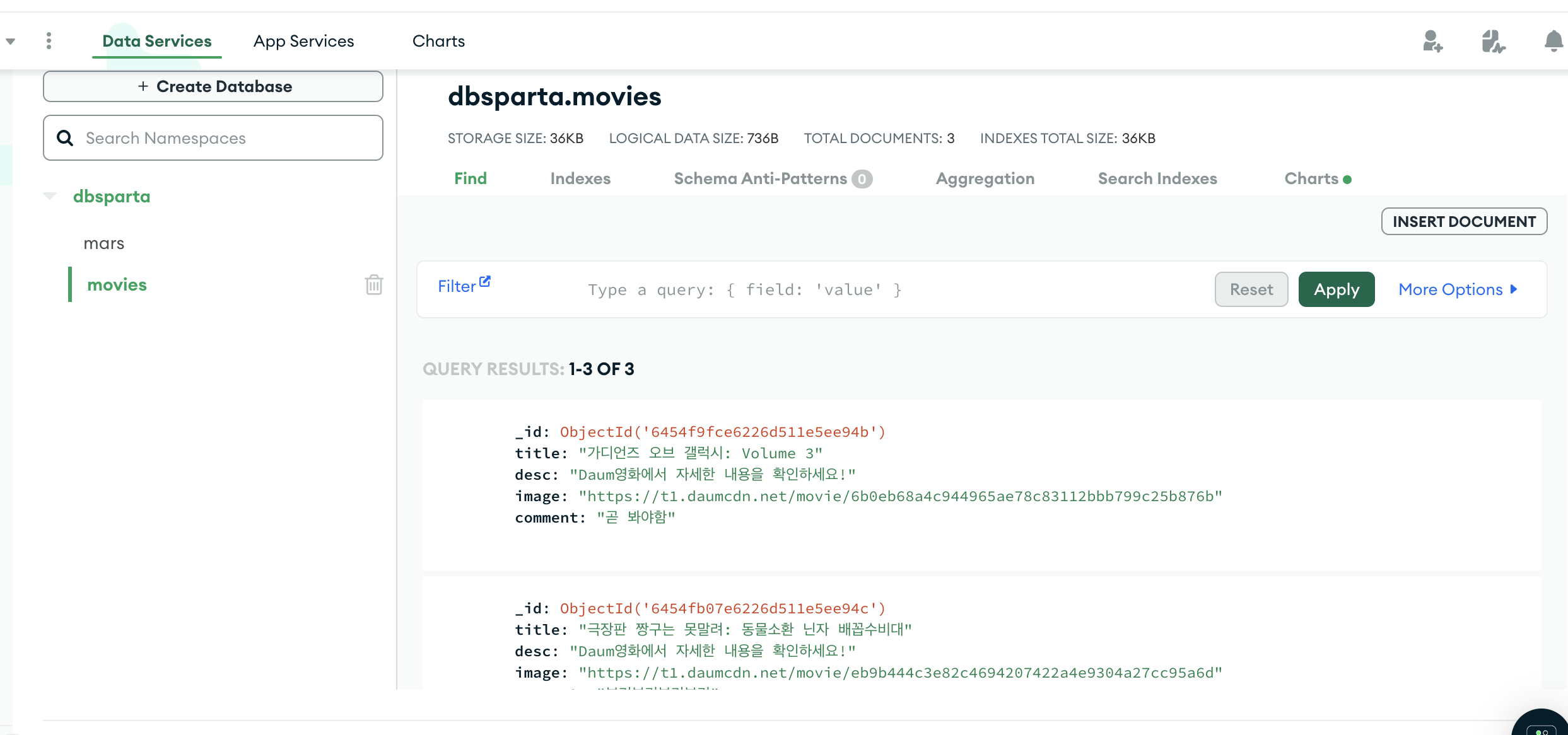Image resolution: width=1568 pixels, height=735 pixels.
Task: Open the Charts top navigation tab
Action: tap(438, 41)
